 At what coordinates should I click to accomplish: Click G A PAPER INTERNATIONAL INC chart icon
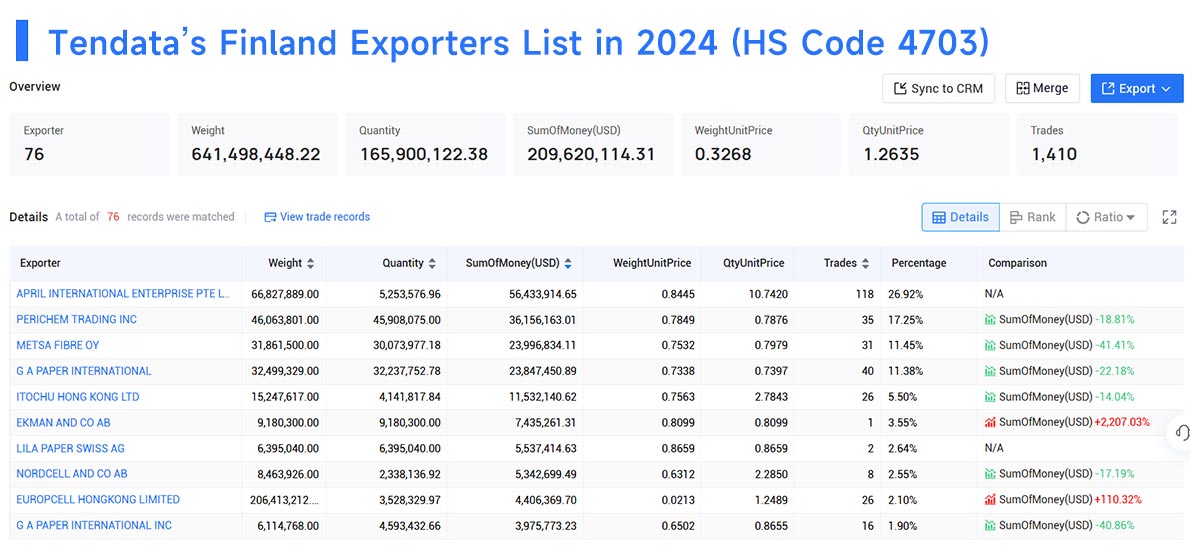(x=990, y=525)
